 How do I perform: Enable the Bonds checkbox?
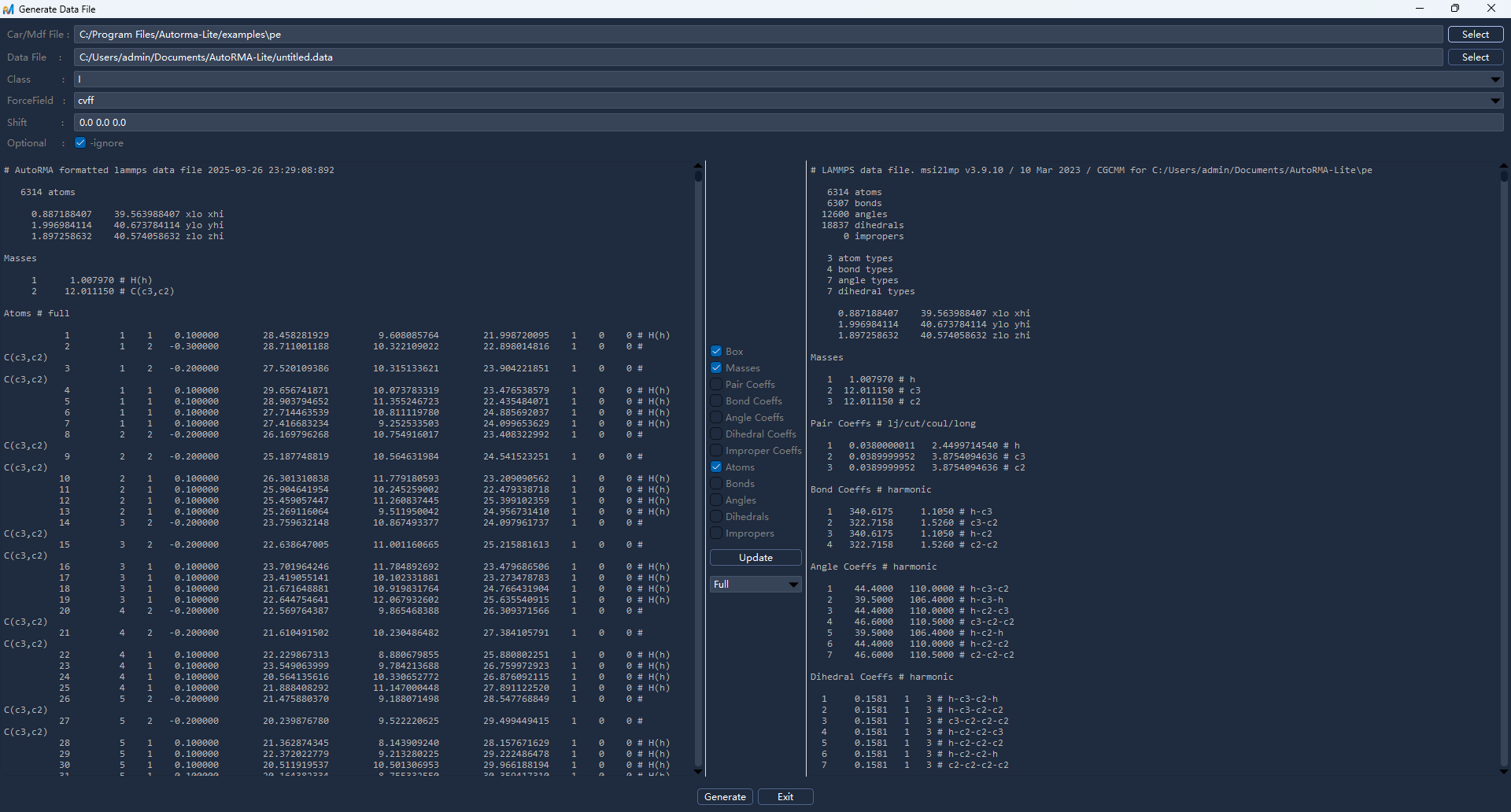coord(716,483)
